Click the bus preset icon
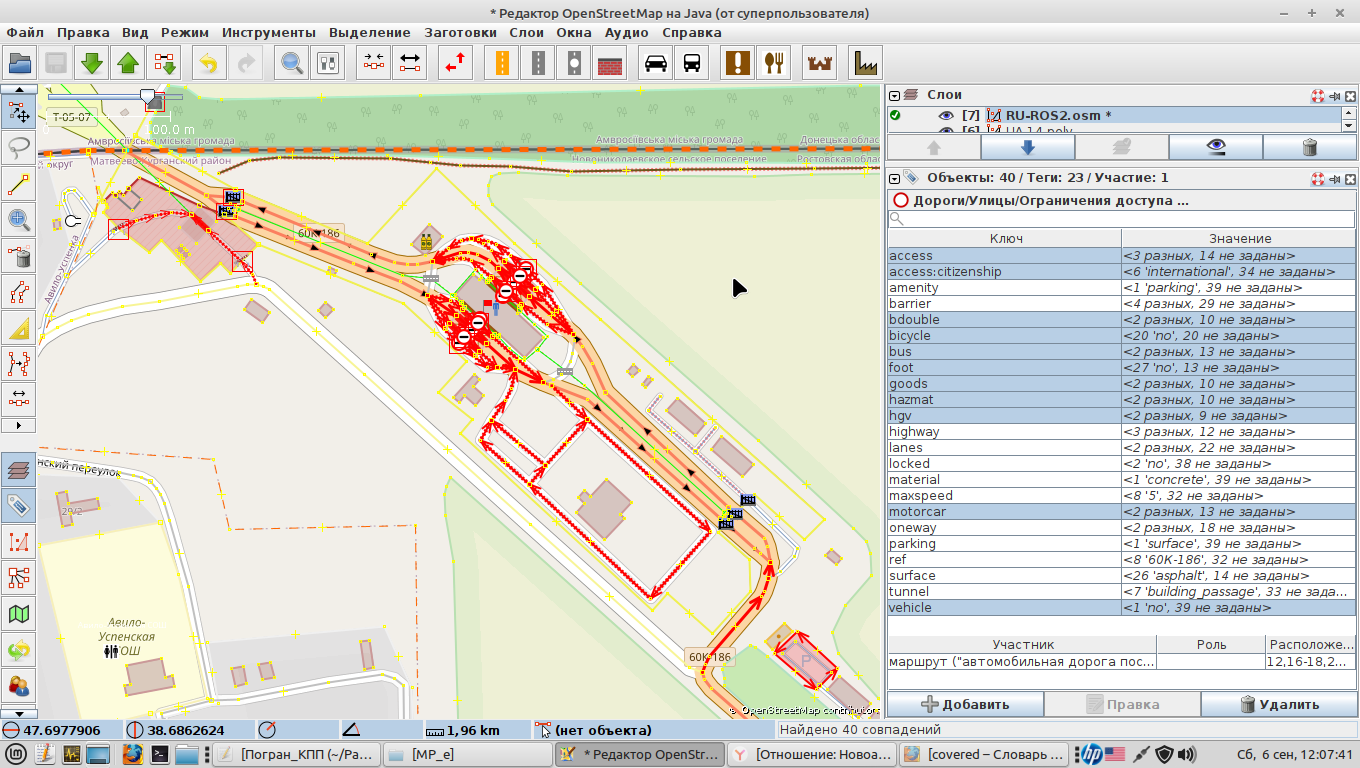 pos(691,63)
